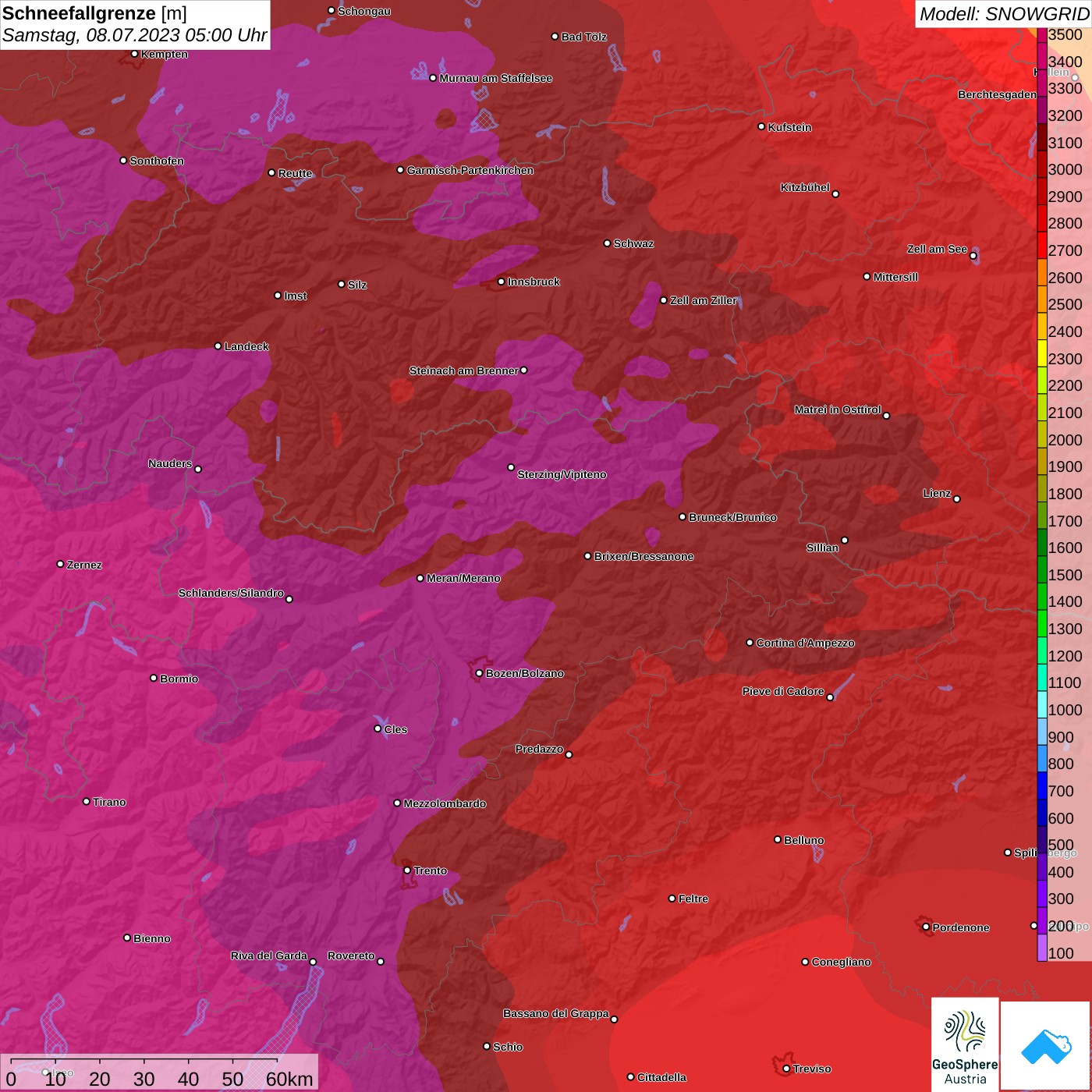Viewport: 1092px width, 1092px height.
Task: Click the 2300 yellow legend swatch
Action: (1041, 353)
